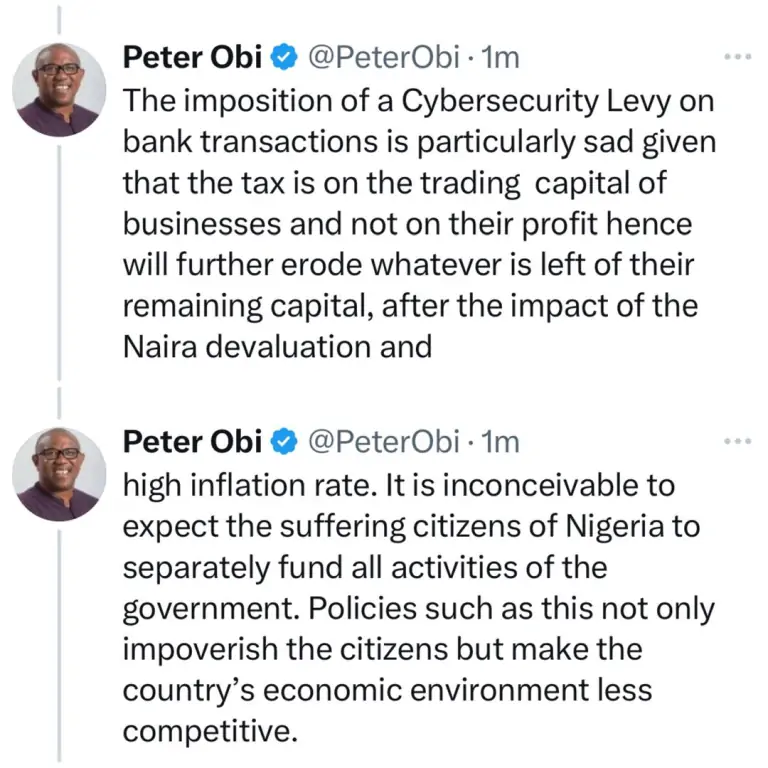
Task: Click the thread line above the first avatar
Action: 58,18
